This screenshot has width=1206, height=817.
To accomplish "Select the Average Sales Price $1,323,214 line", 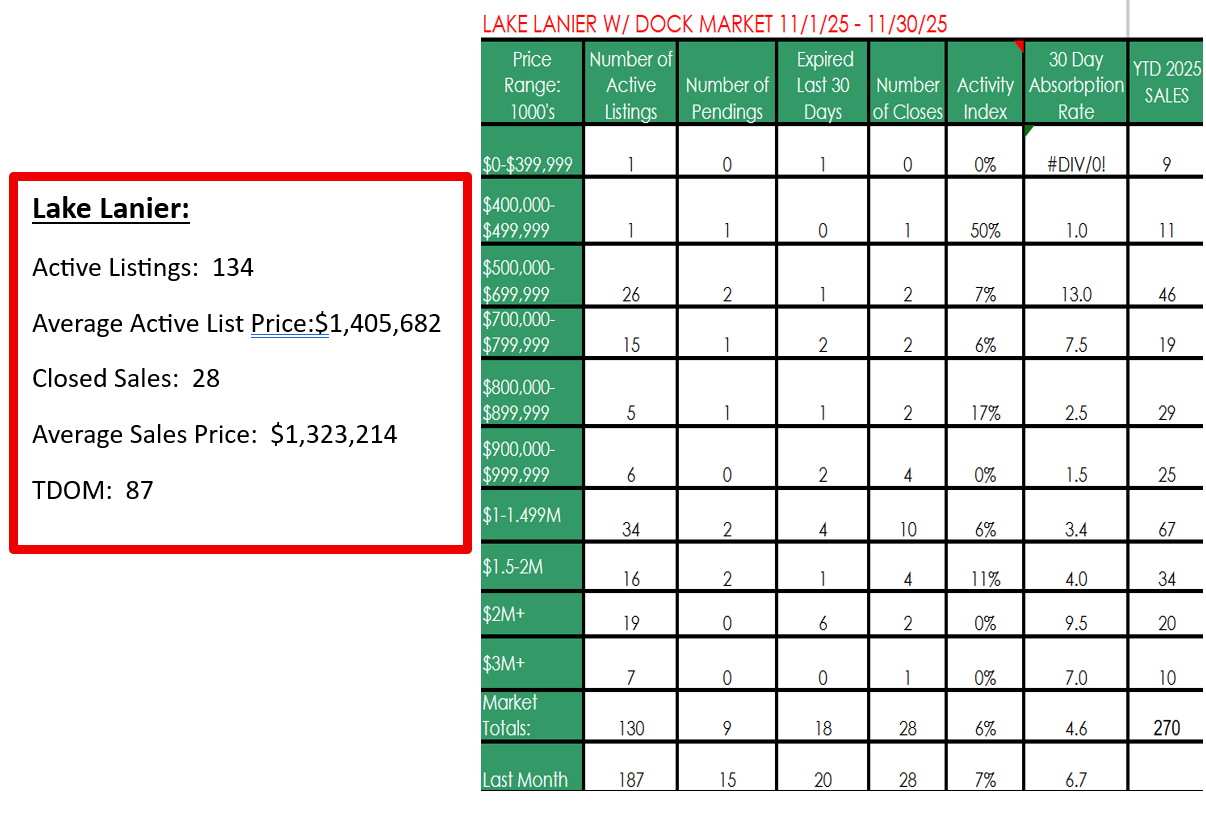I will pyautogui.click(x=214, y=434).
